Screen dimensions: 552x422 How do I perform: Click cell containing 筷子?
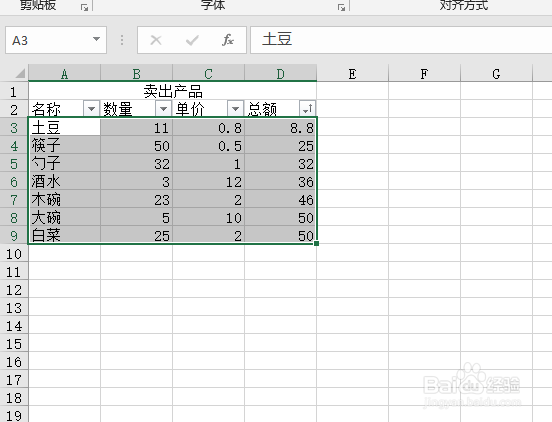pyautogui.click(x=64, y=145)
